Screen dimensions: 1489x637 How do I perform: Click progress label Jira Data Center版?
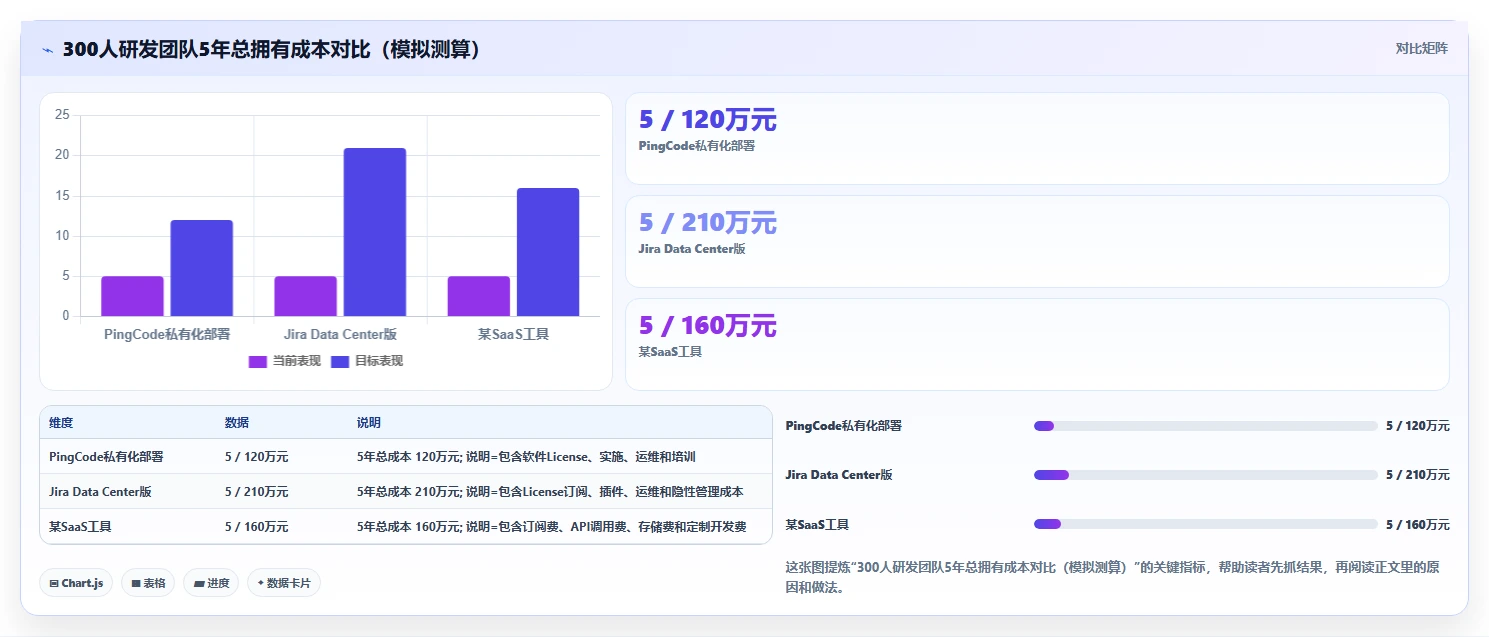tap(837, 475)
